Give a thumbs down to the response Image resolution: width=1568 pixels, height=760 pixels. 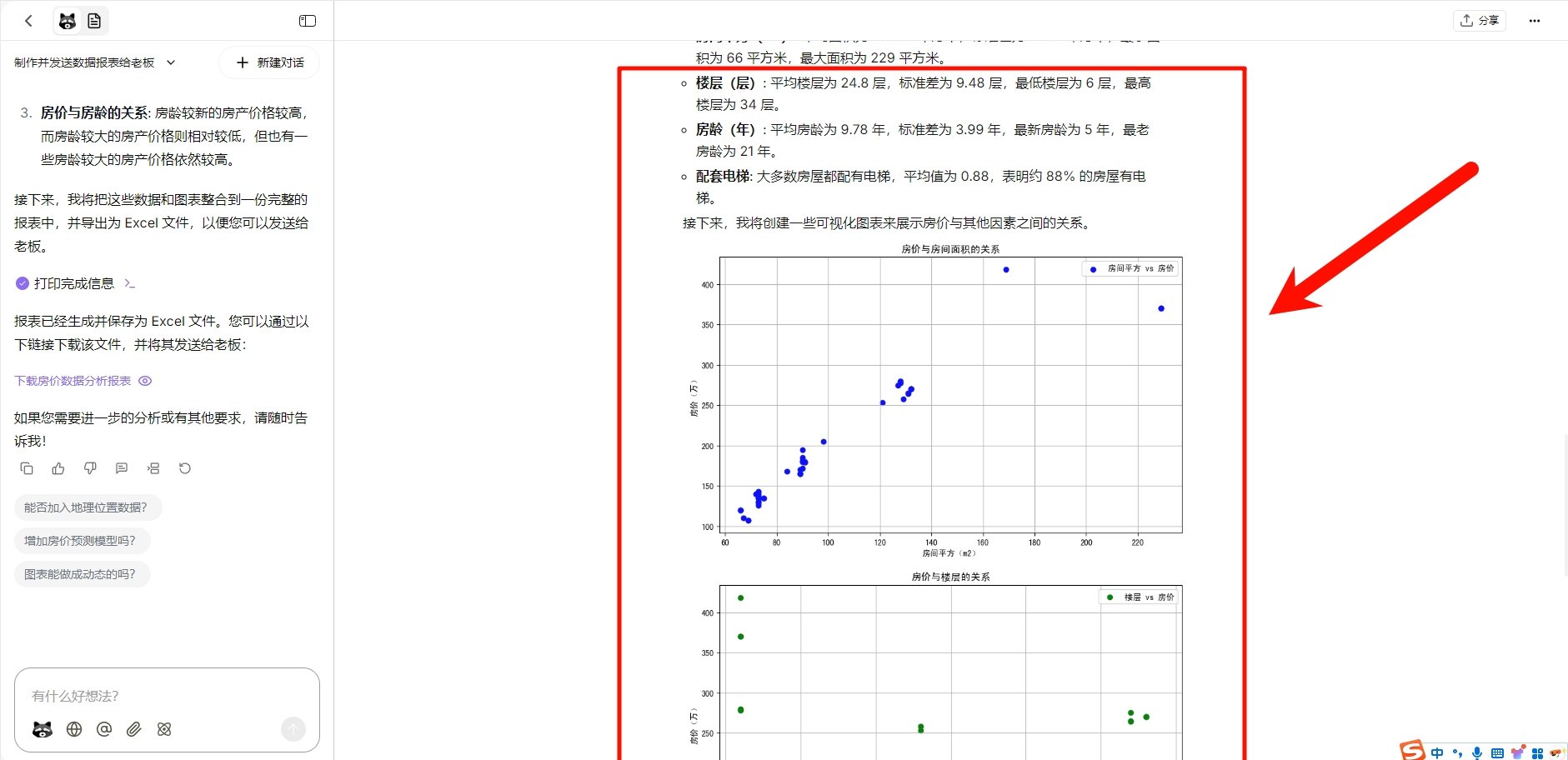89,468
